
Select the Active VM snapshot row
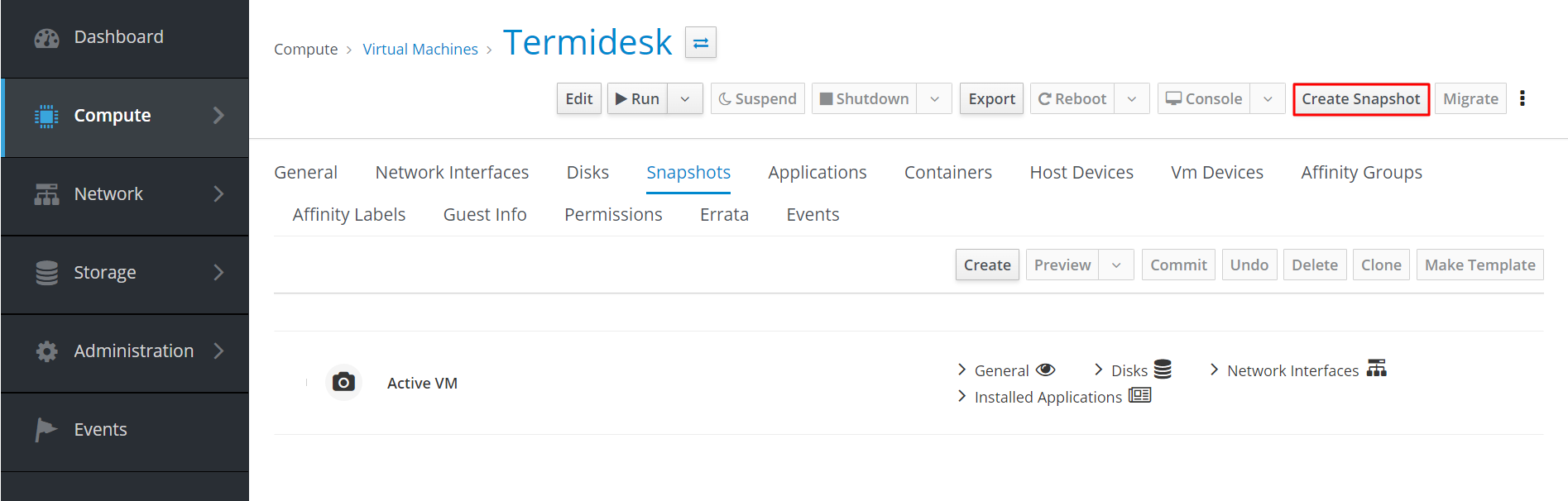422,383
